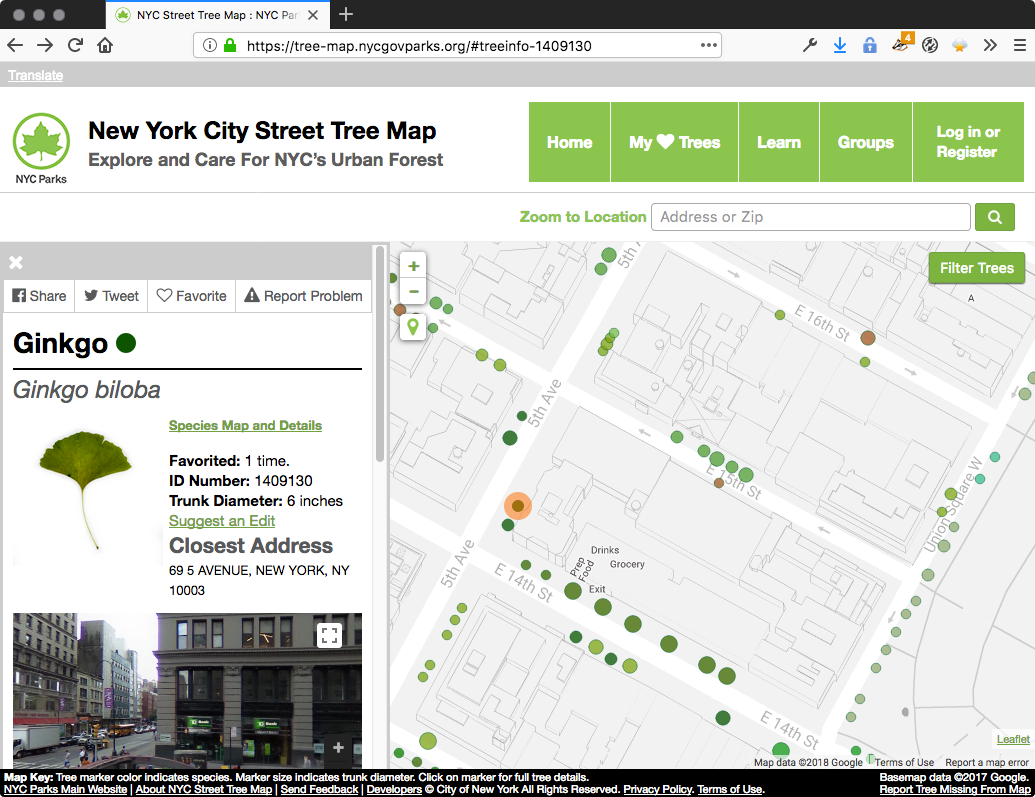1035x797 pixels.
Task: Go to the Learn menu item
Action: pos(778,142)
